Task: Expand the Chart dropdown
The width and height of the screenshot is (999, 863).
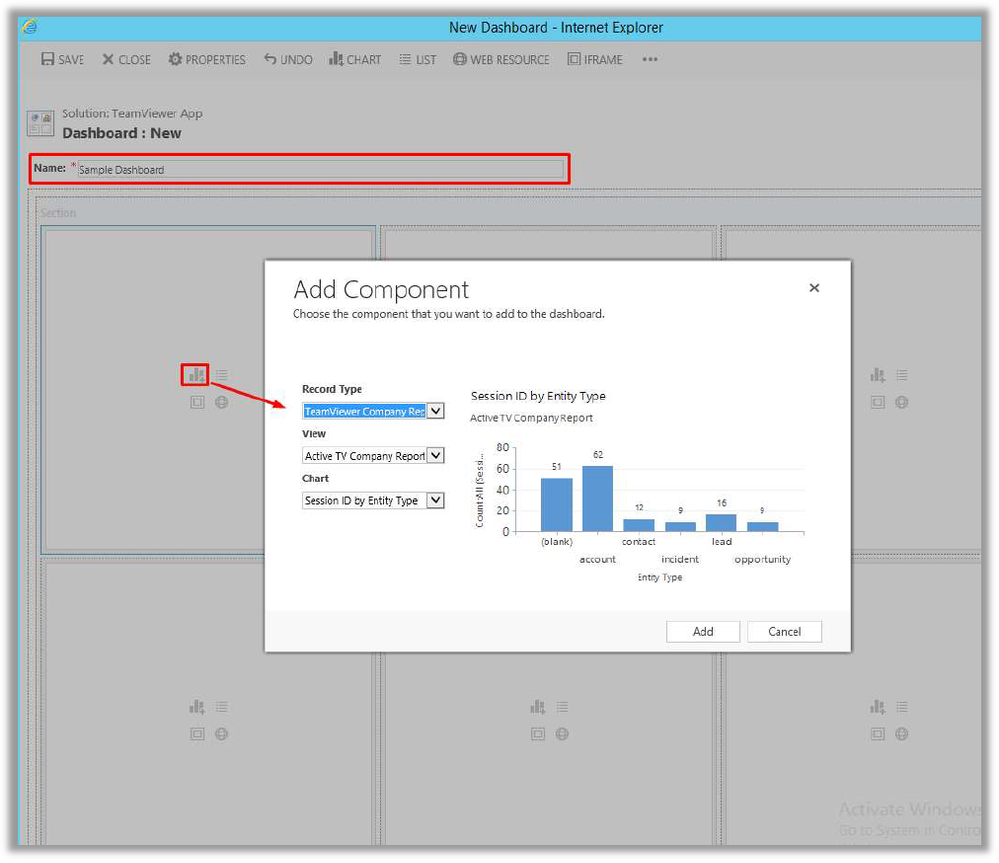Action: pos(435,501)
